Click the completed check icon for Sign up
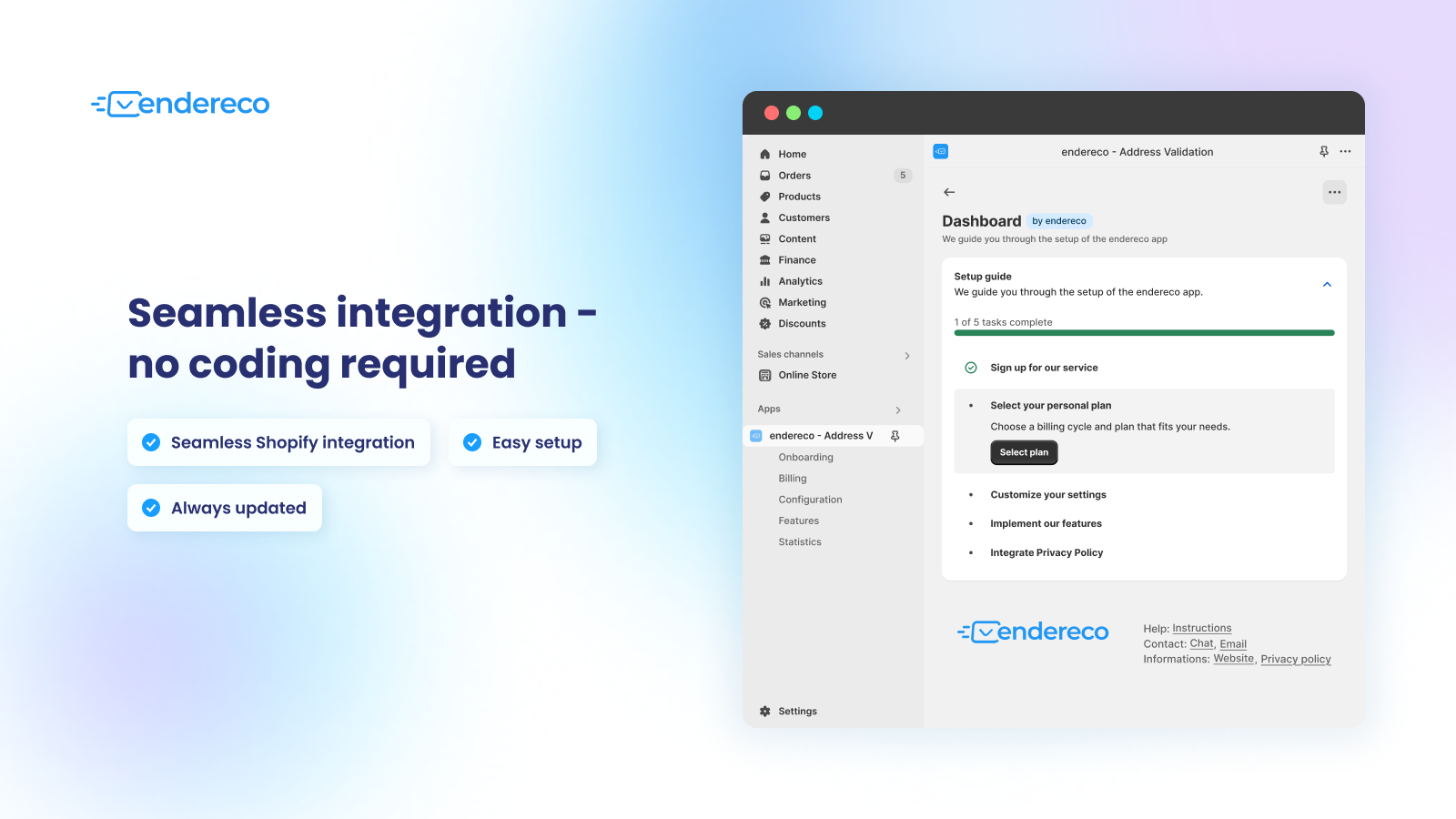The image size is (1456, 819). coord(971,368)
